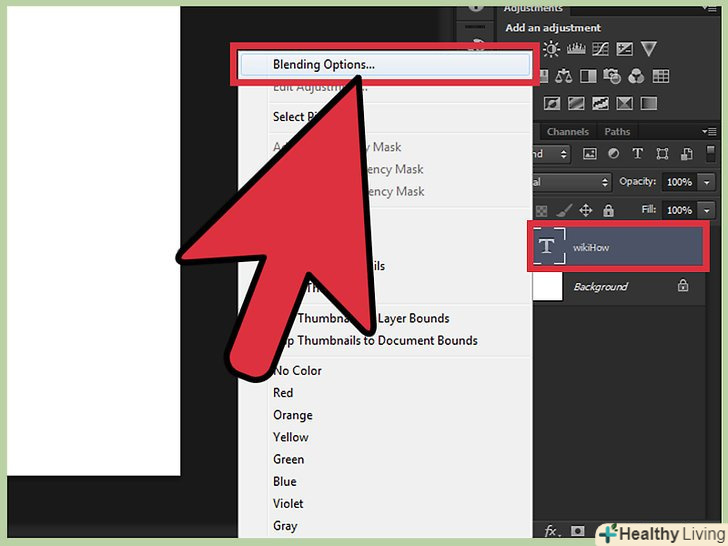Pick Red color label in context menu
The width and height of the screenshot is (728, 546).
tap(283, 393)
